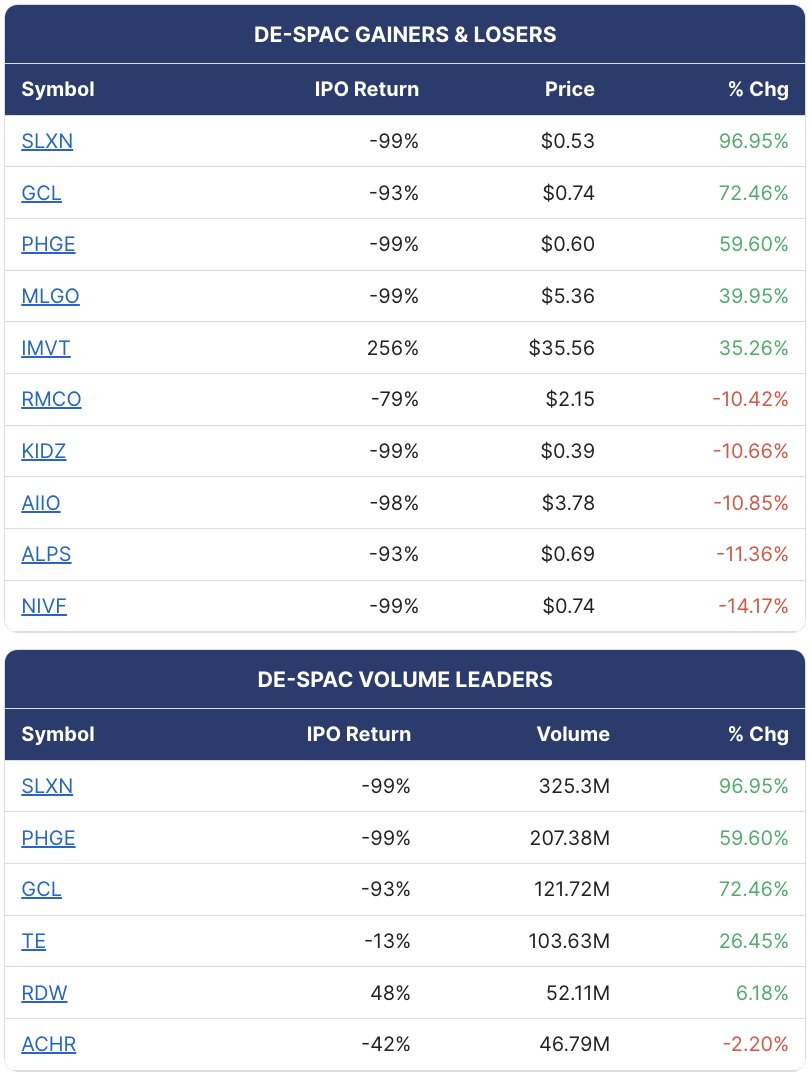Open the GCL link in Gainers & Losers

click(x=41, y=193)
